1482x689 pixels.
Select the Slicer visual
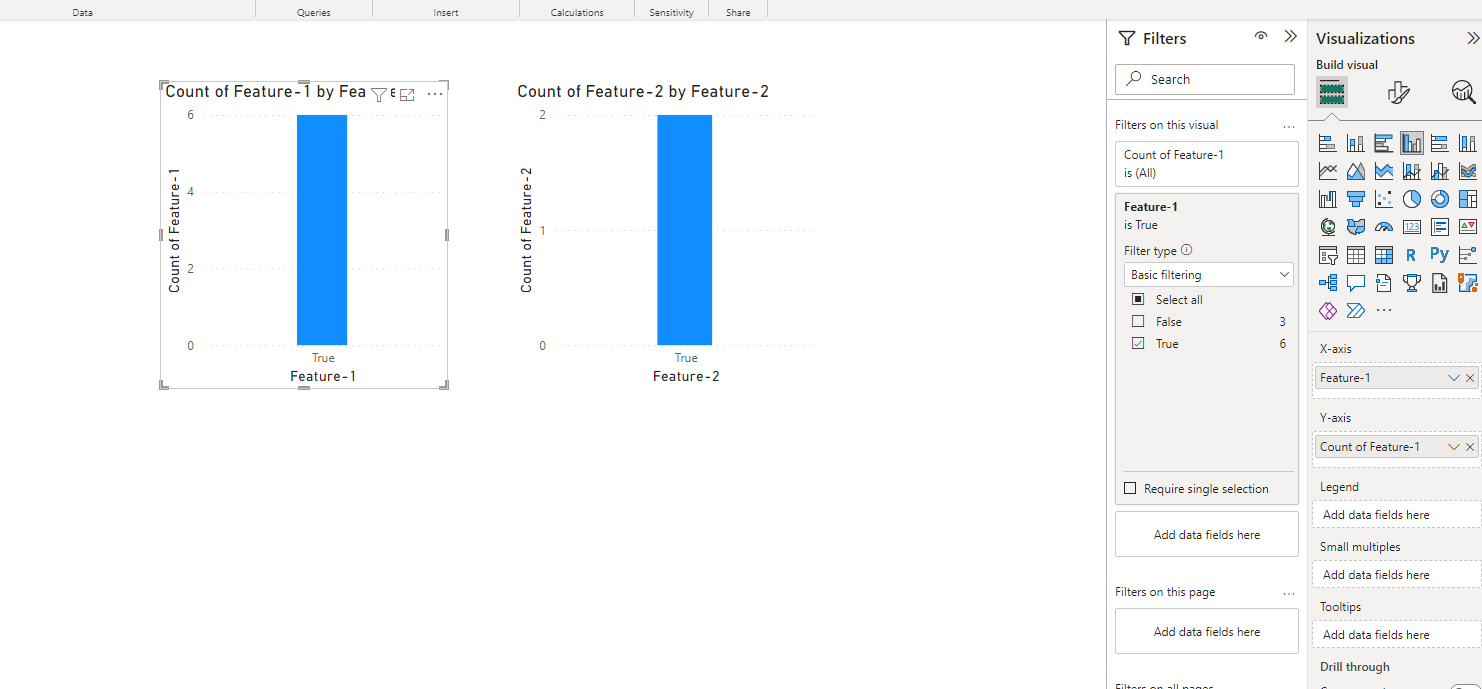coord(1328,255)
